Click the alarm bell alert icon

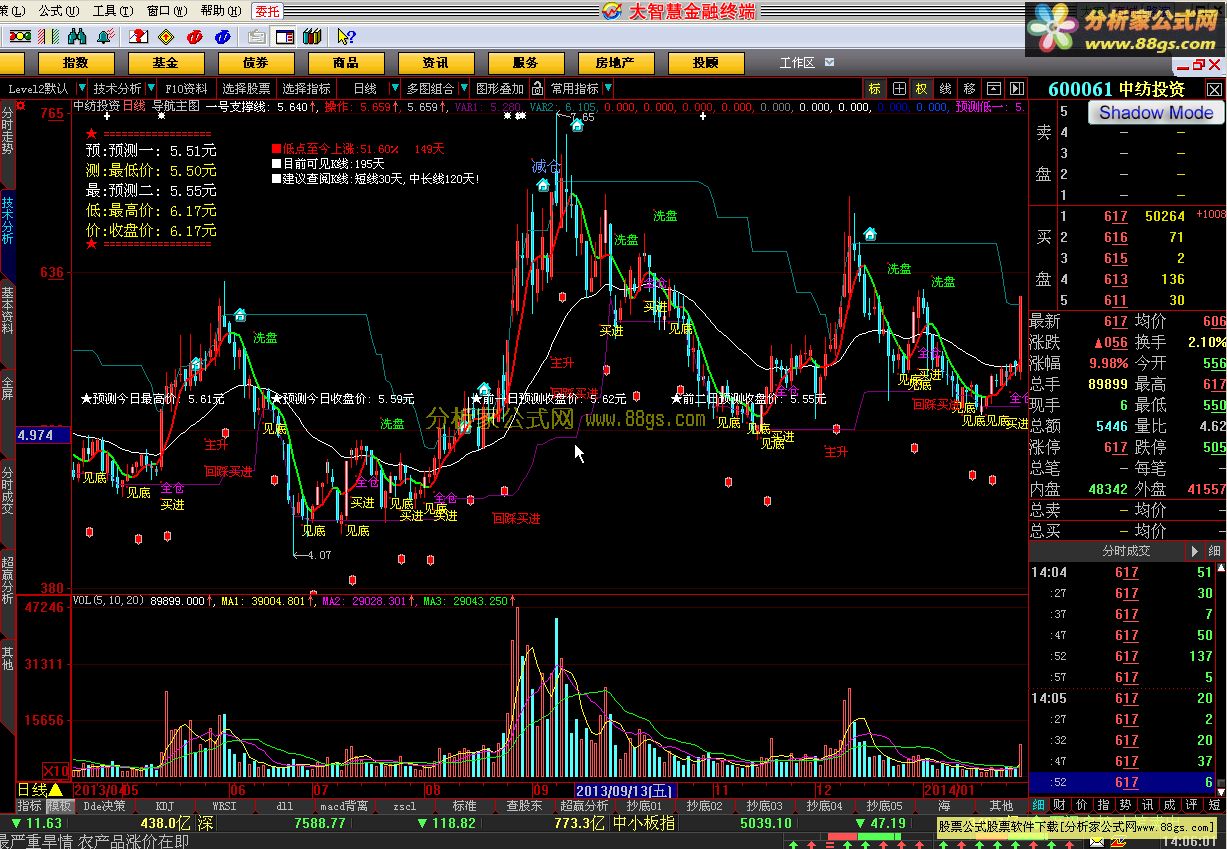[x=107, y=36]
